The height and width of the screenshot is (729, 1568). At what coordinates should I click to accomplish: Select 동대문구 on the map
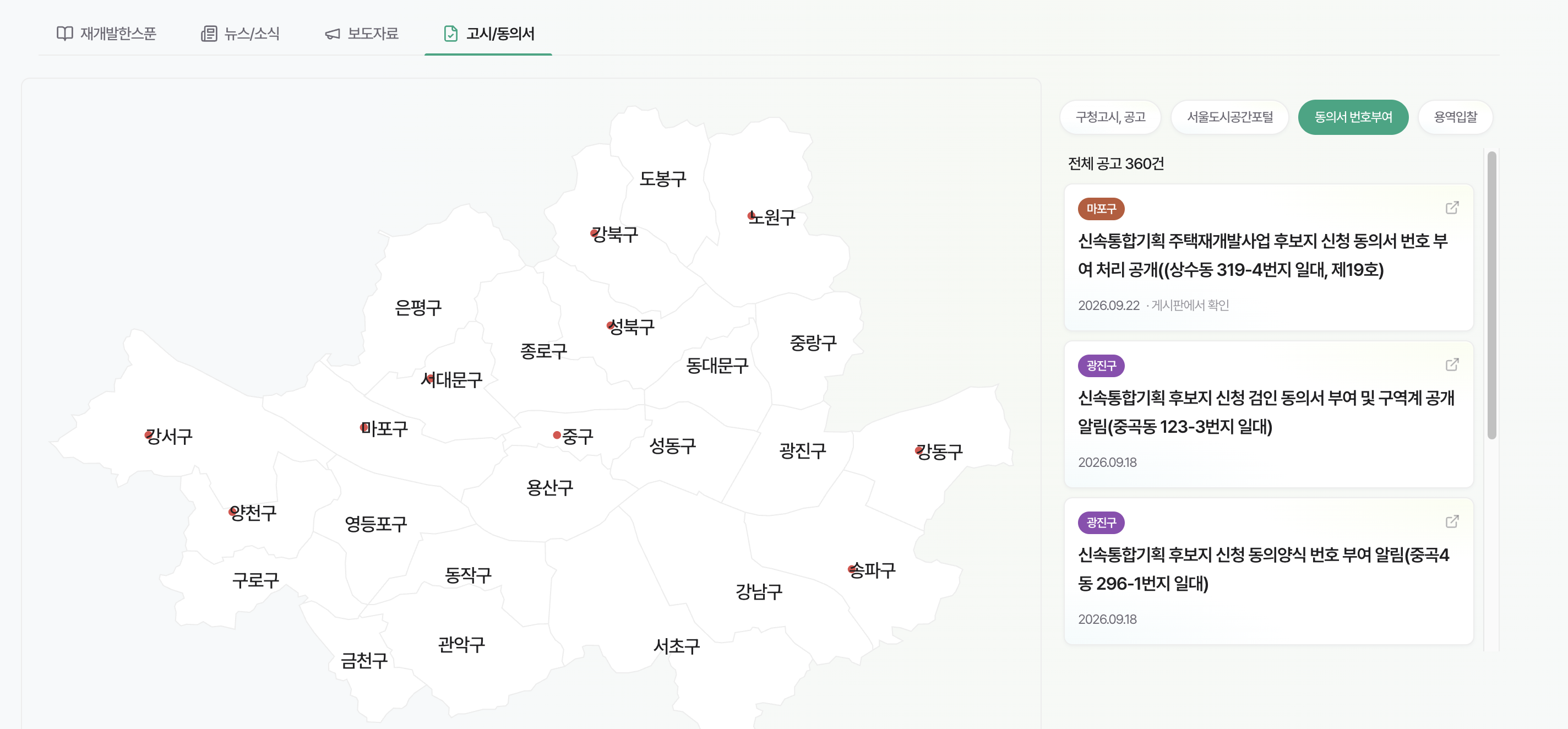(x=717, y=365)
